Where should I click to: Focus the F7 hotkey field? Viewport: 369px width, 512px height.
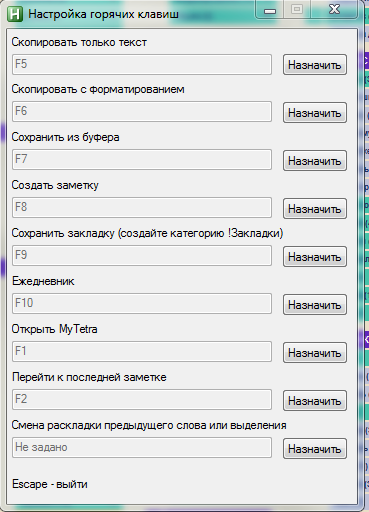(x=142, y=160)
